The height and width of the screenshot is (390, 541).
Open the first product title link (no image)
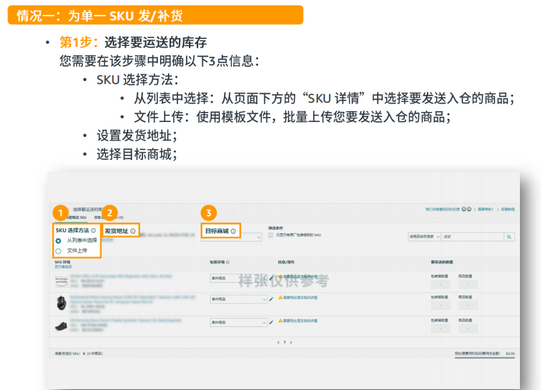pyautogui.click(x=121, y=276)
